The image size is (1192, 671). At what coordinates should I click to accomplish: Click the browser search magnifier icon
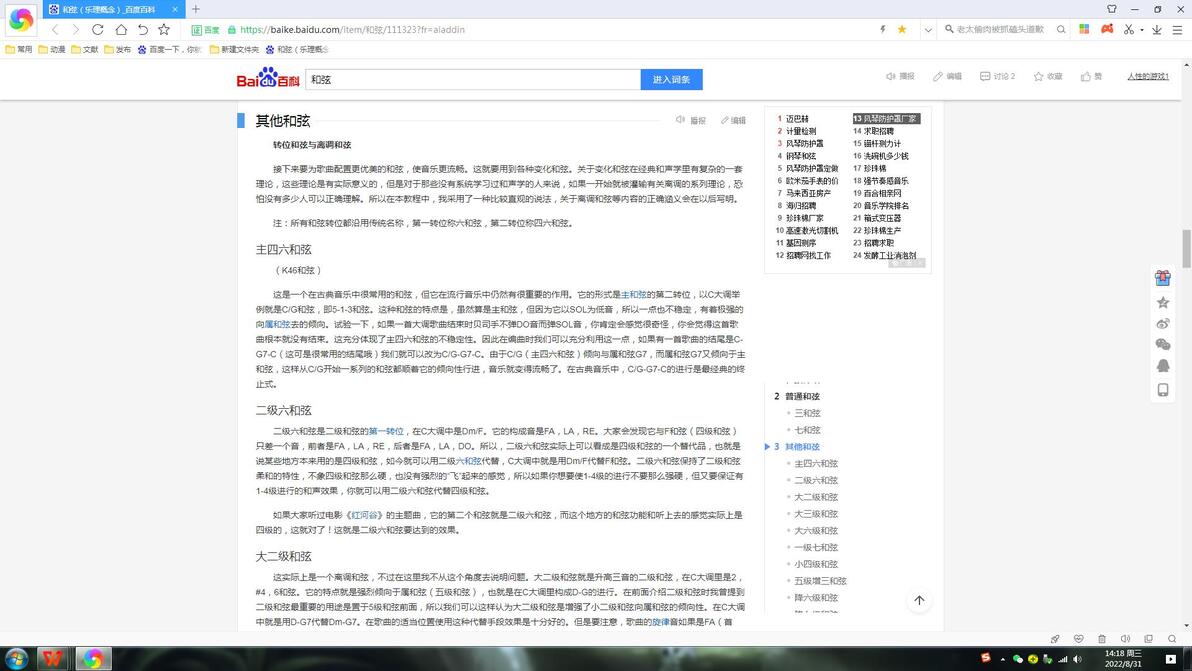coord(1061,30)
